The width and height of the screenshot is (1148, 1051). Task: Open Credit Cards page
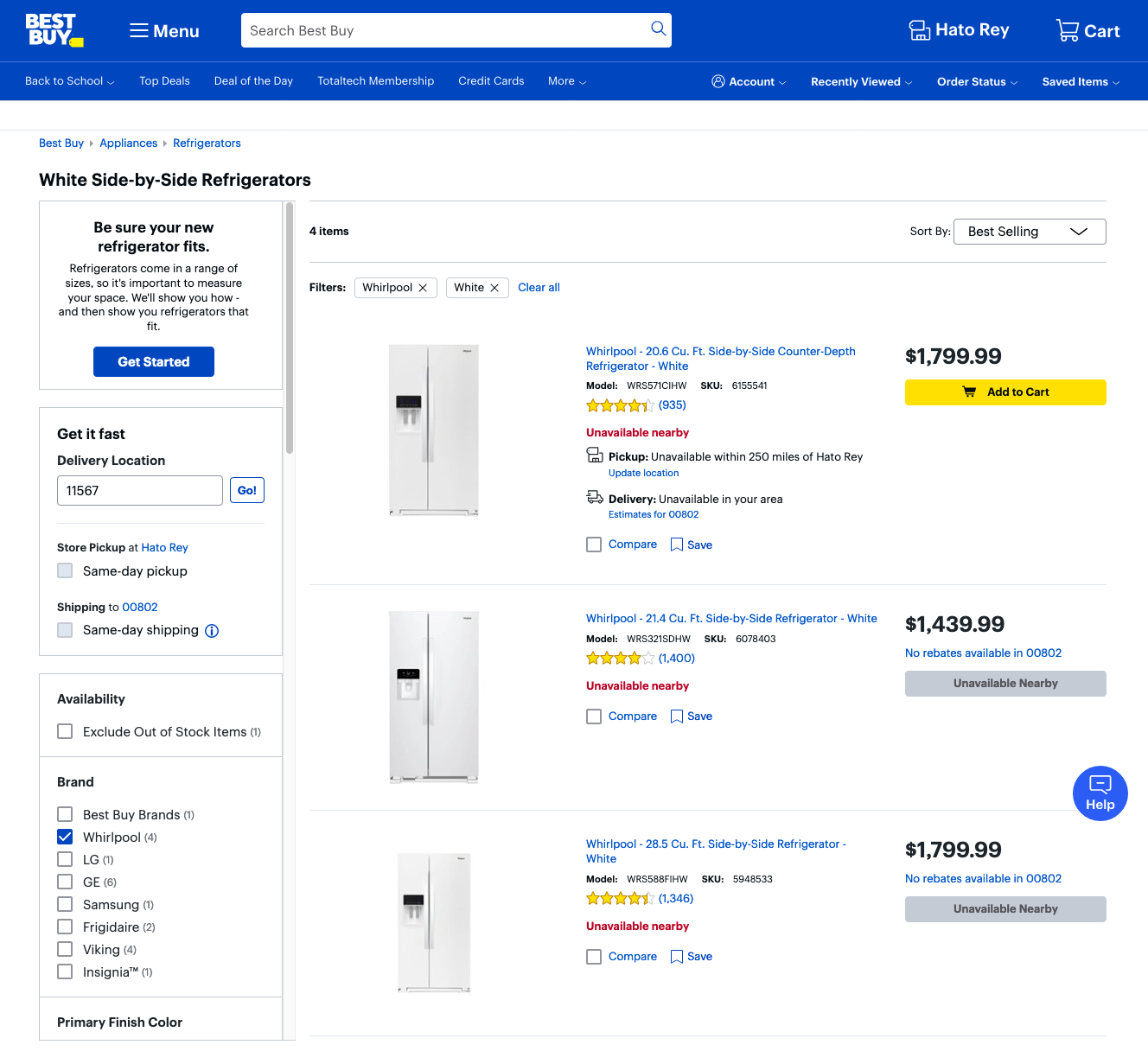pos(491,81)
